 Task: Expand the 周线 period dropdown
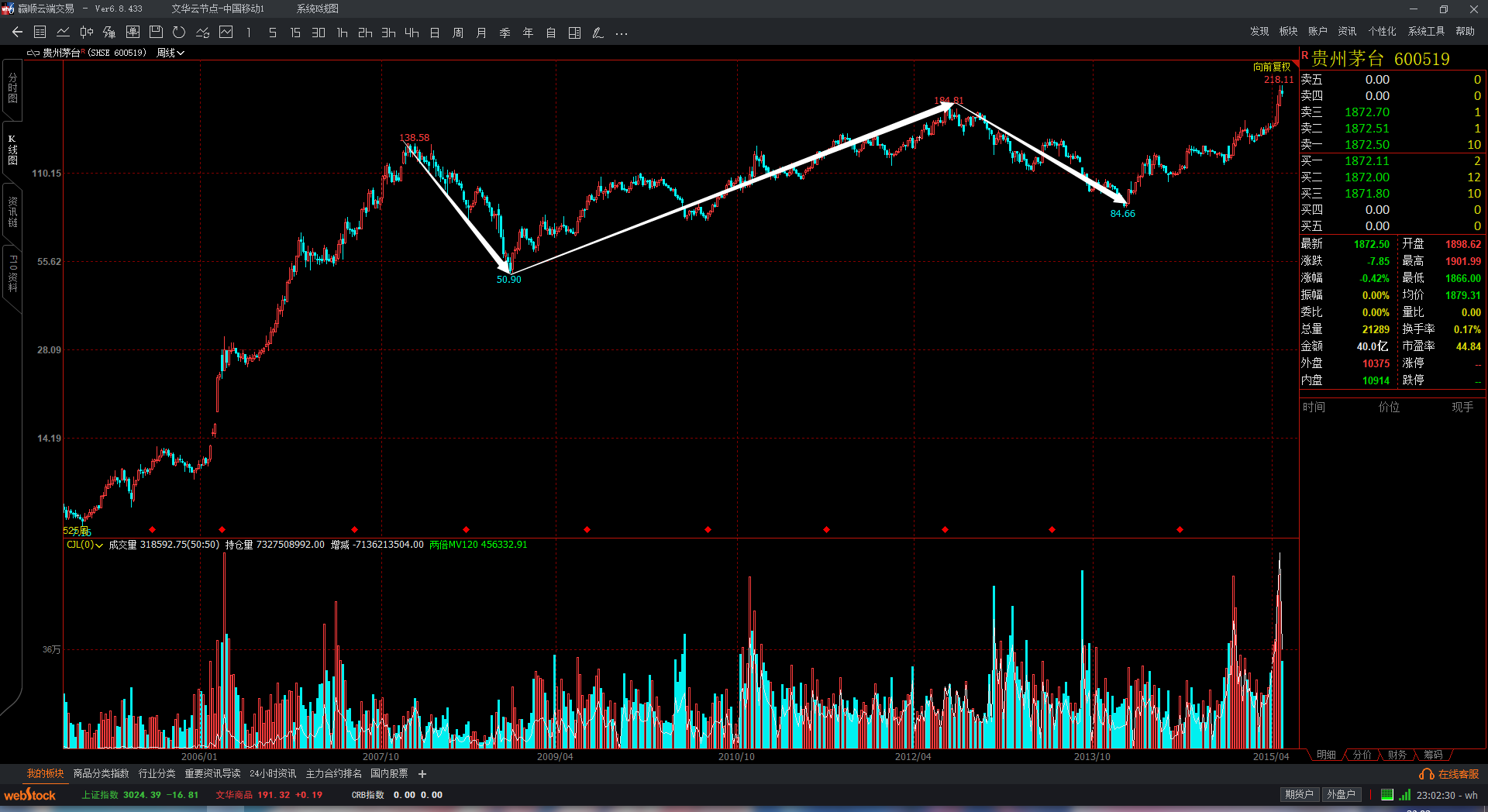(170, 53)
